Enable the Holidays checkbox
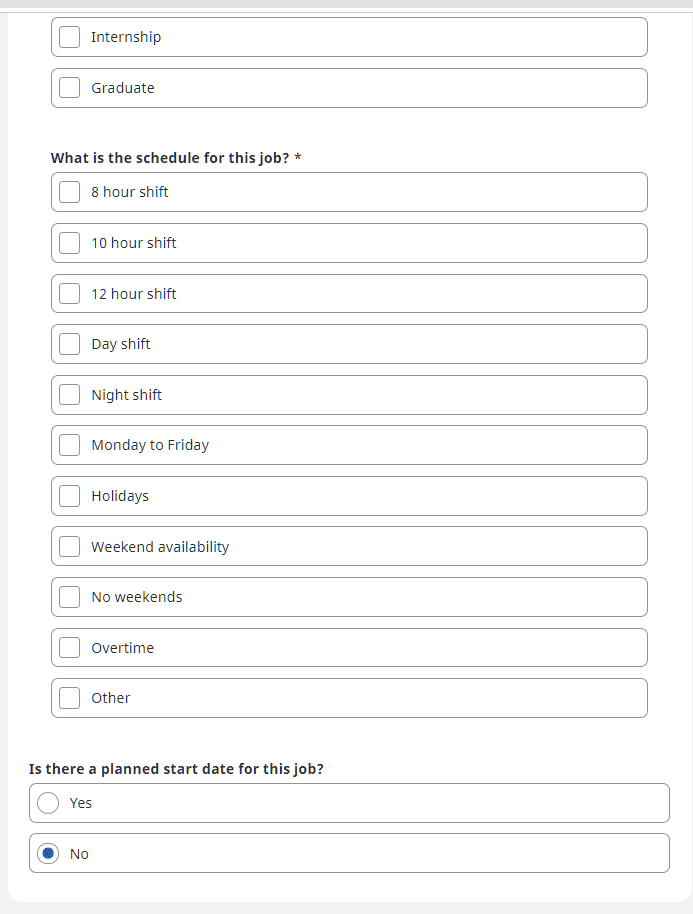693x914 pixels. tap(69, 496)
